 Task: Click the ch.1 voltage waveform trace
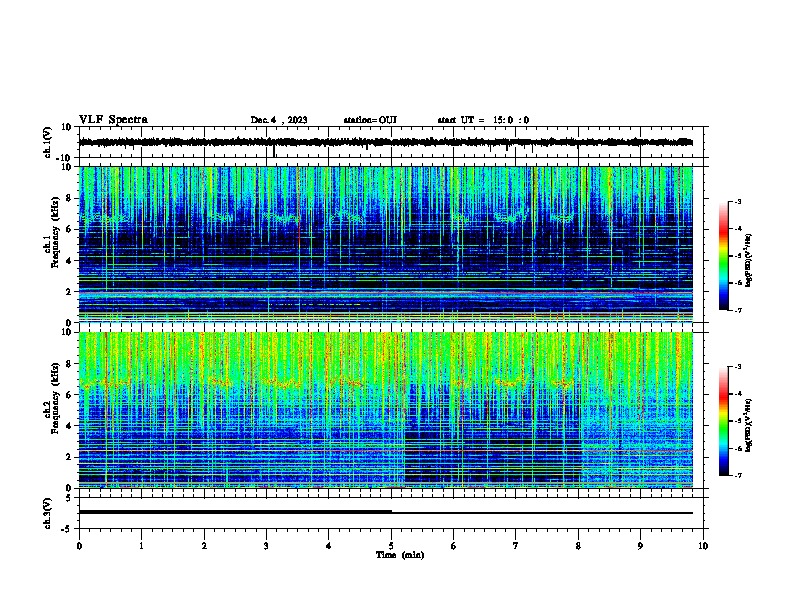pos(386,142)
